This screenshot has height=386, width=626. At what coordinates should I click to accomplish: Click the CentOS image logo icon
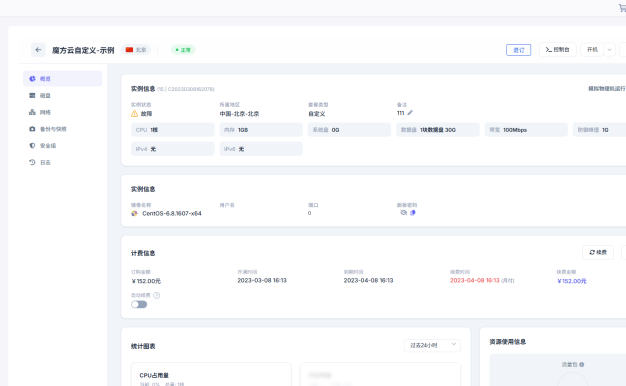135,214
